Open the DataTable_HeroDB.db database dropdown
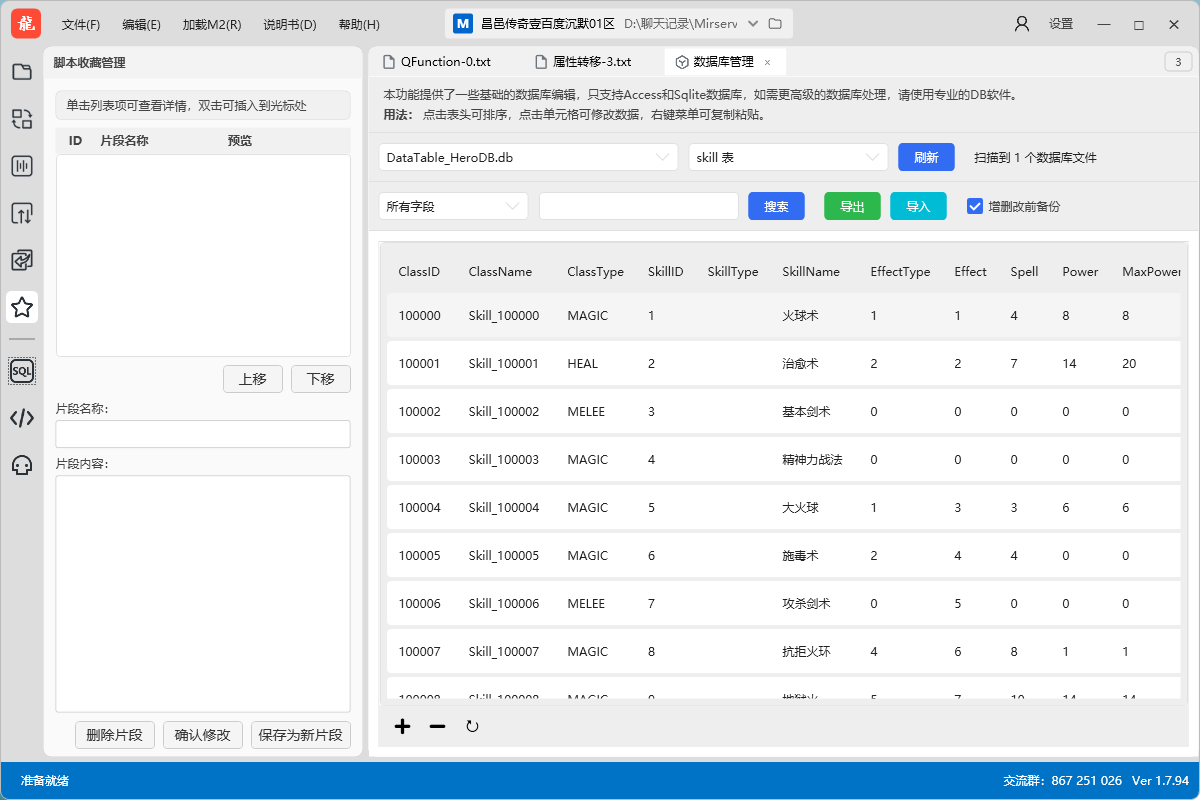The width and height of the screenshot is (1200, 800). (528, 157)
